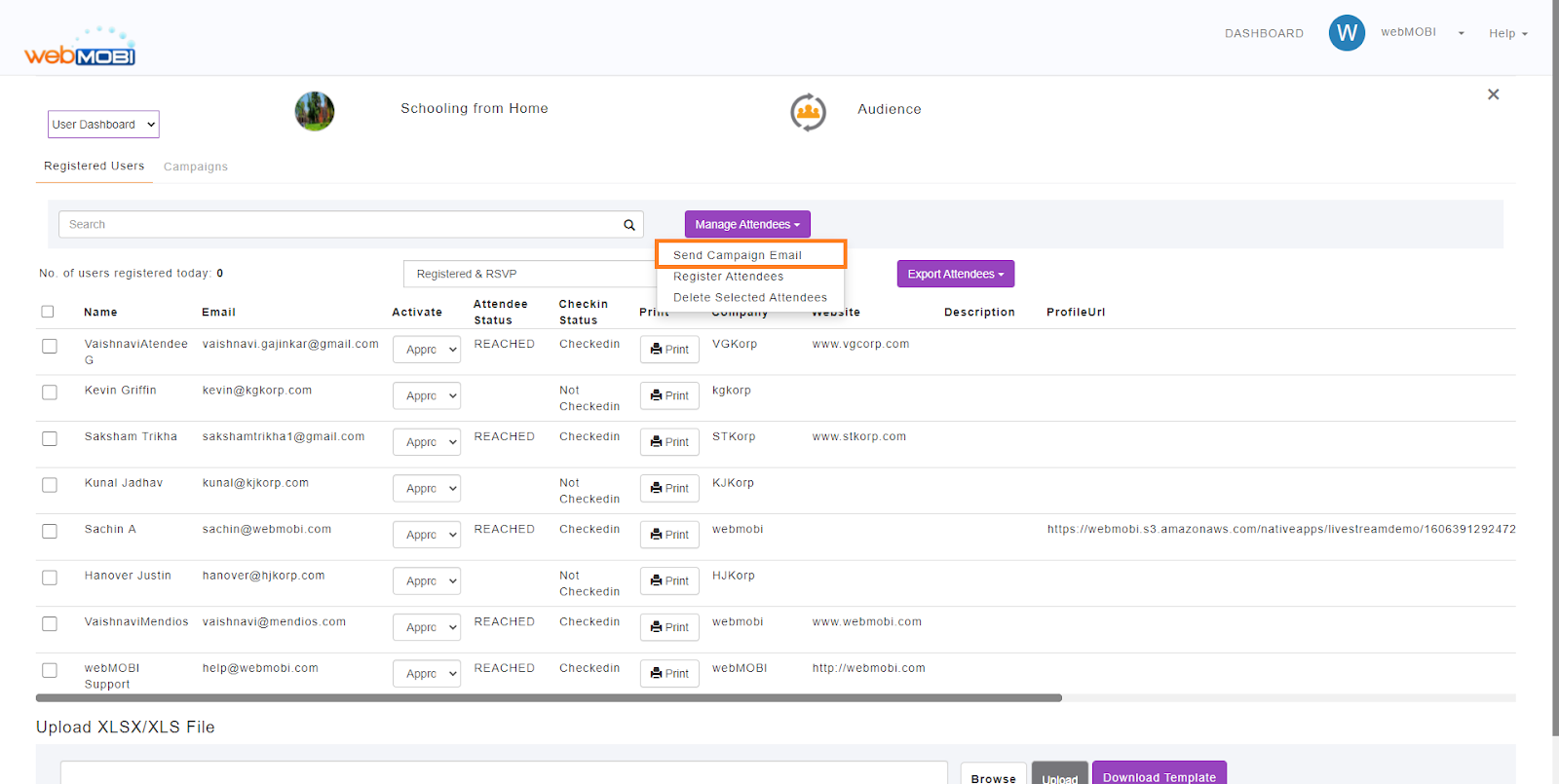This screenshot has width=1559, height=784.
Task: Switch to the Campaigns tab
Action: pos(196,167)
